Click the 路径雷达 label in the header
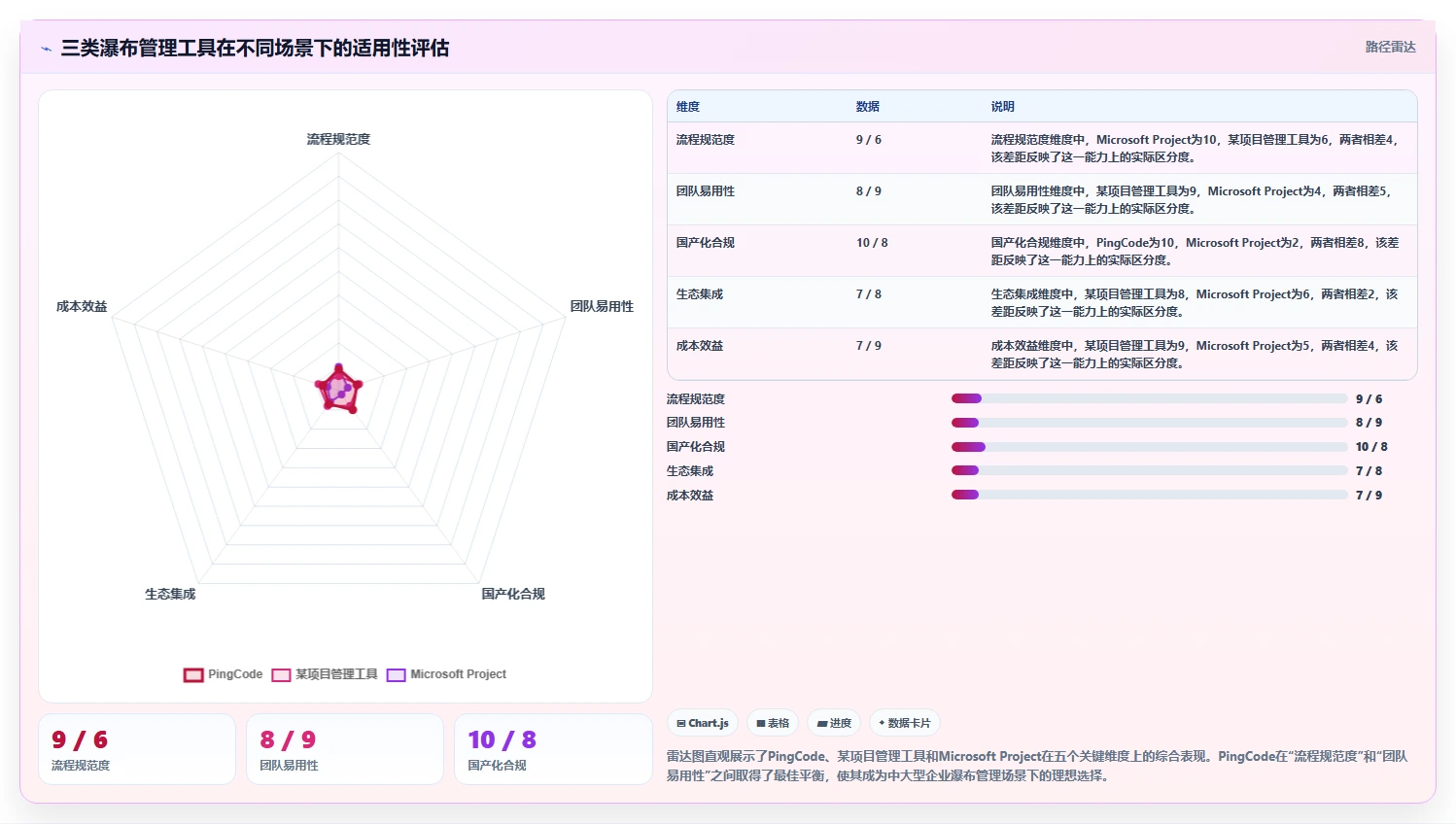Viewport: 1456px width, 824px height. pyautogui.click(x=1390, y=47)
